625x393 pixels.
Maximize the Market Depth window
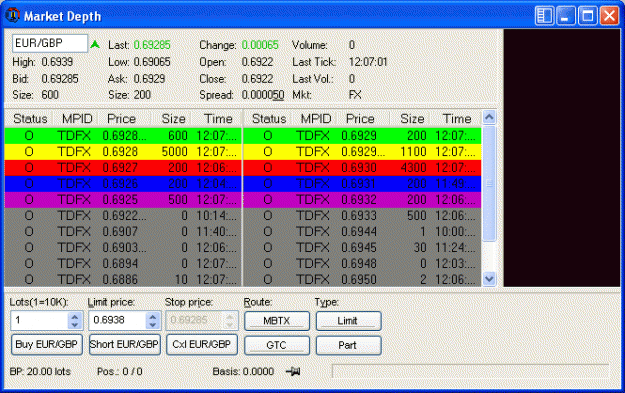click(588, 16)
